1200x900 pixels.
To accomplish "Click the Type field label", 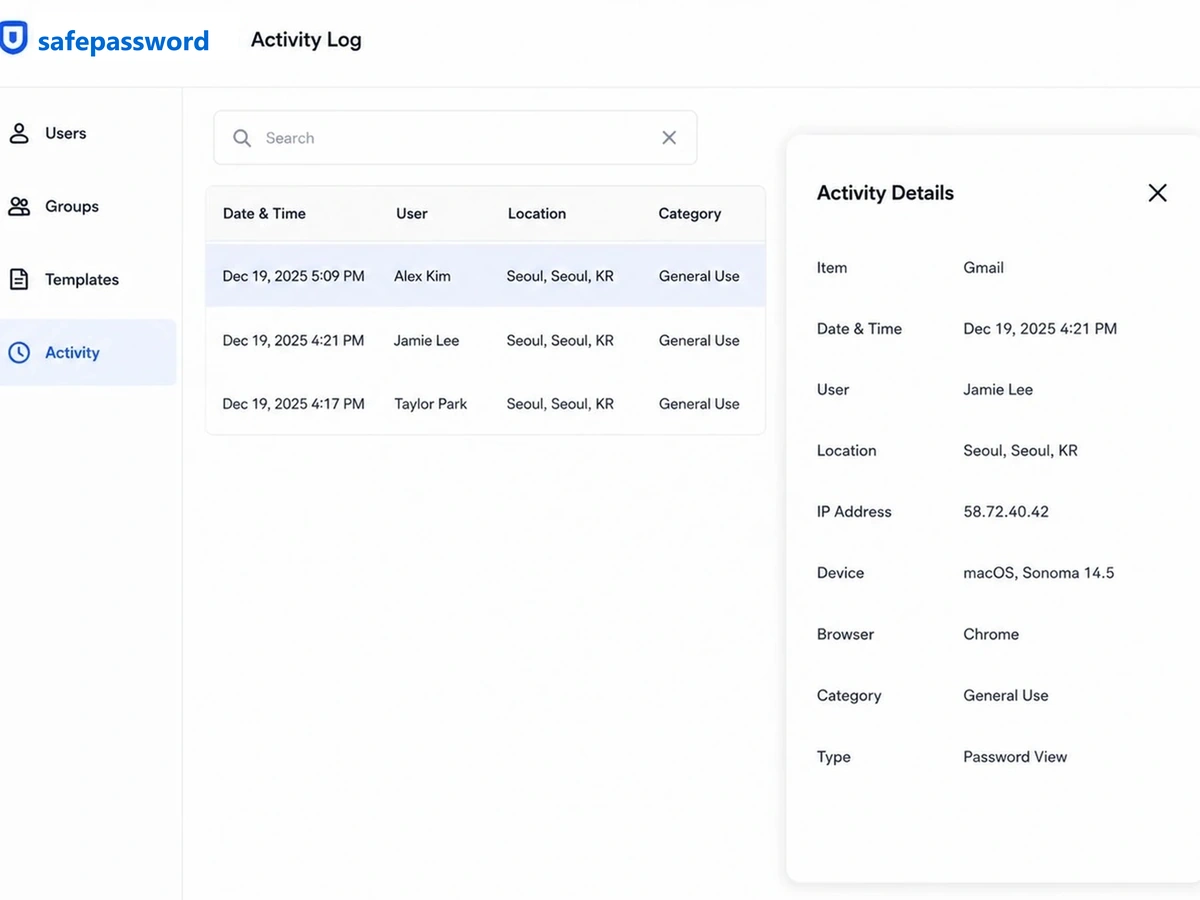I will [834, 757].
